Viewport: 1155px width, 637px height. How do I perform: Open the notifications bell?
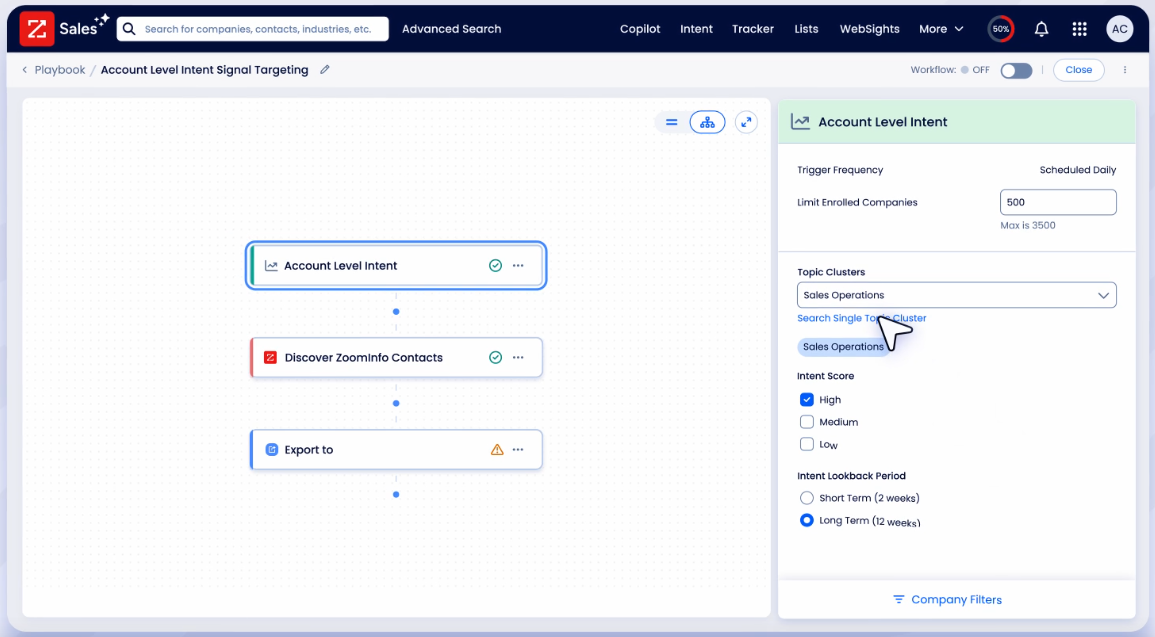1041,29
